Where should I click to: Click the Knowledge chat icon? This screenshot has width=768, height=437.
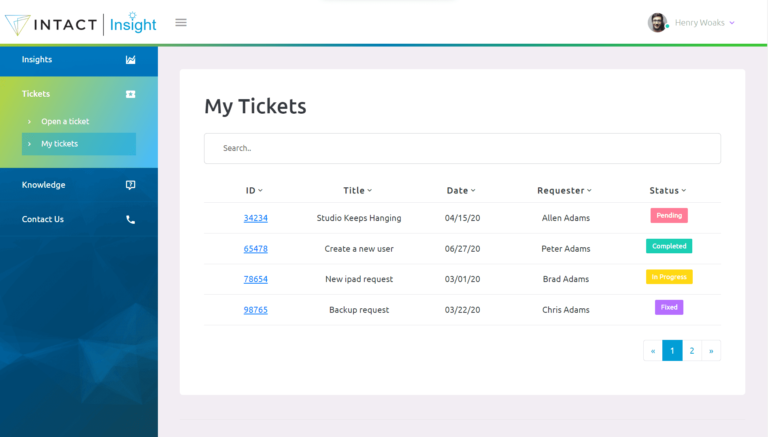[x=130, y=185]
